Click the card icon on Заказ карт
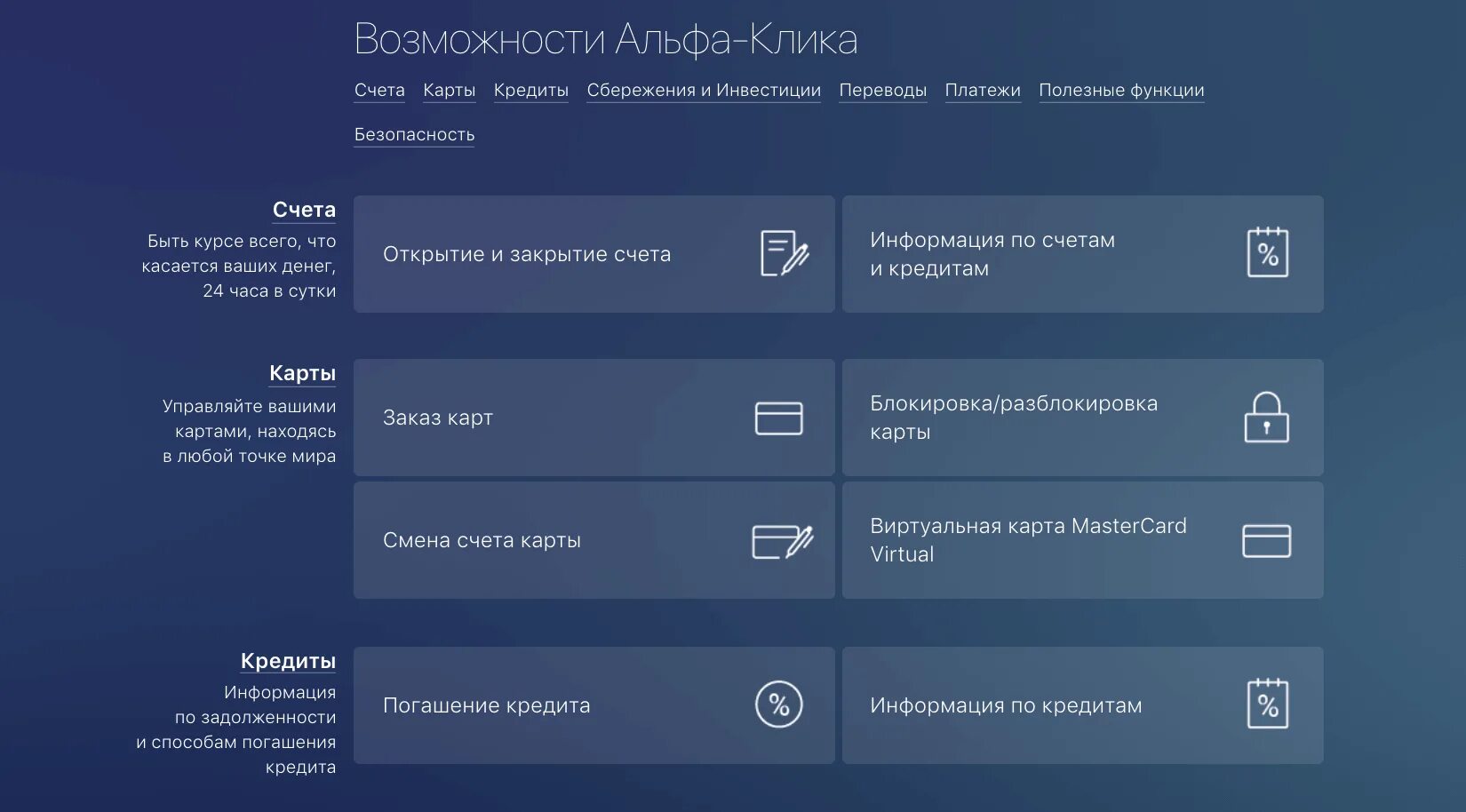The height and width of the screenshot is (812, 1466). 778,418
